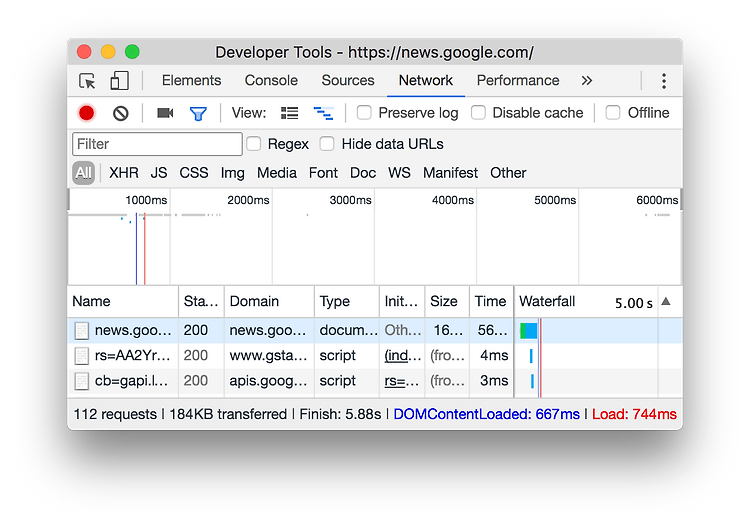Filter requests by Other
The width and height of the screenshot is (750, 526).
tap(508, 173)
